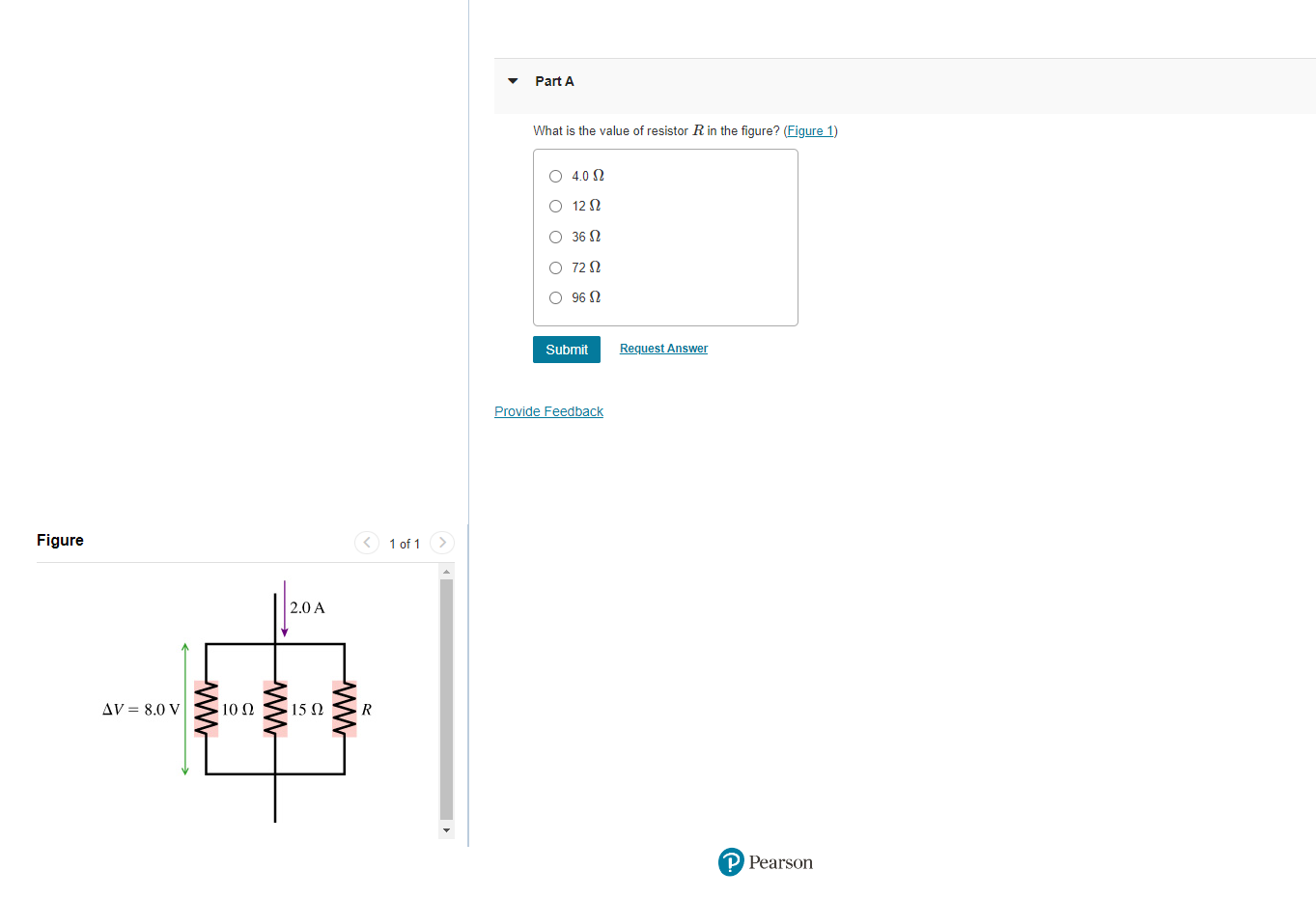The height and width of the screenshot is (899, 1316).
Task: Click the Submit button
Action: tap(567, 350)
